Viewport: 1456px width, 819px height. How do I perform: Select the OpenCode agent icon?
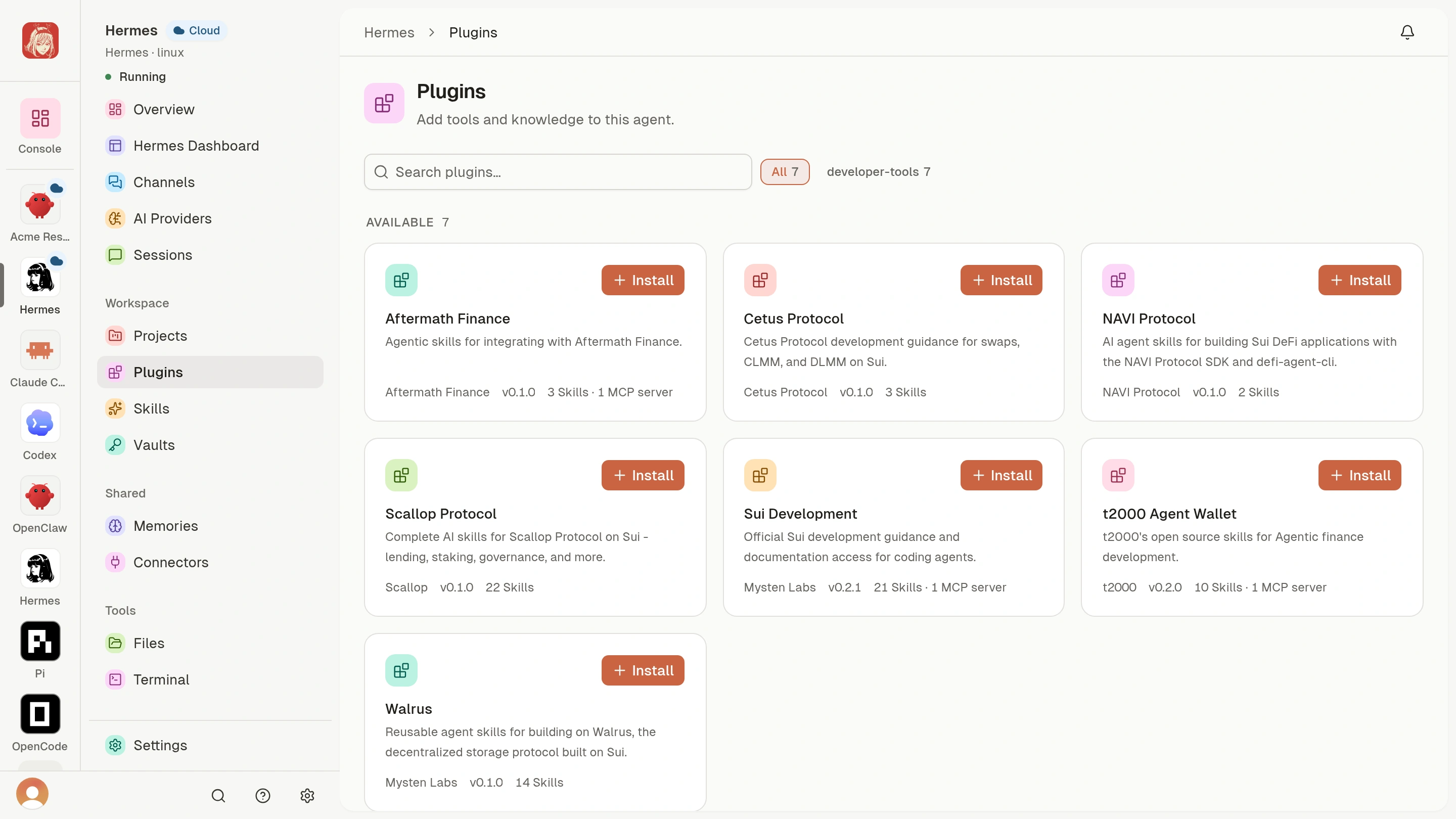(39, 714)
